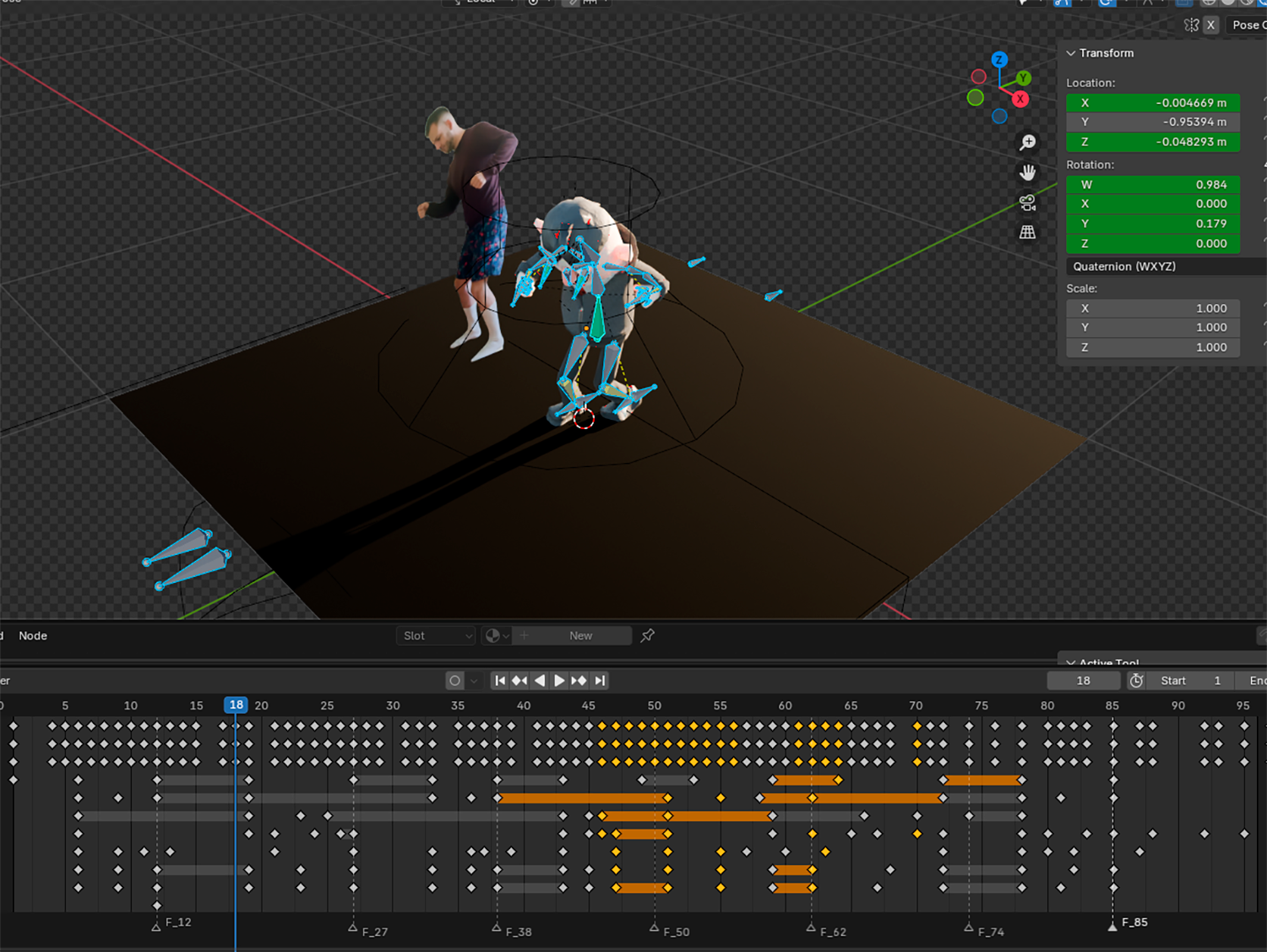Image resolution: width=1267 pixels, height=952 pixels.
Task: Click the pan hand viewport icon
Action: click(1027, 172)
